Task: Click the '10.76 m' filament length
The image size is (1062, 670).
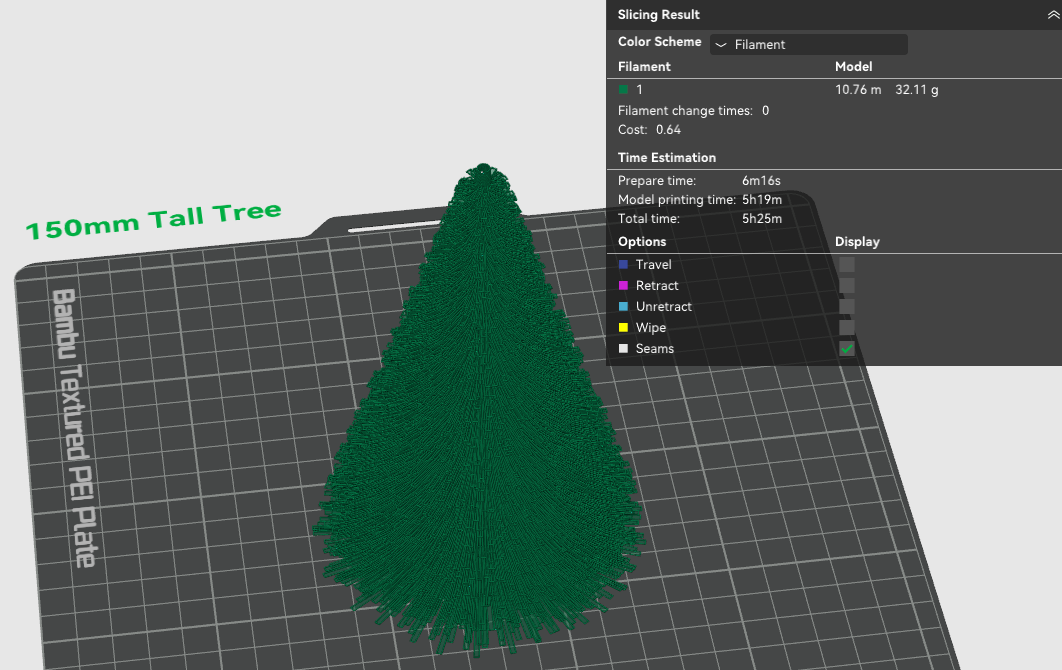Action: tap(858, 89)
